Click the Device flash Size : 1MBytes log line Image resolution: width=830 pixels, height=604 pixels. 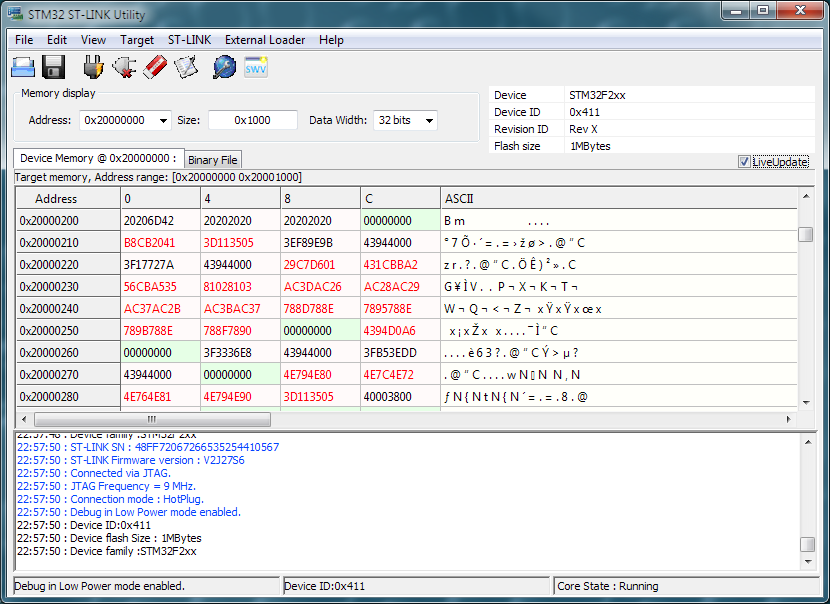pyautogui.click(x=109, y=538)
